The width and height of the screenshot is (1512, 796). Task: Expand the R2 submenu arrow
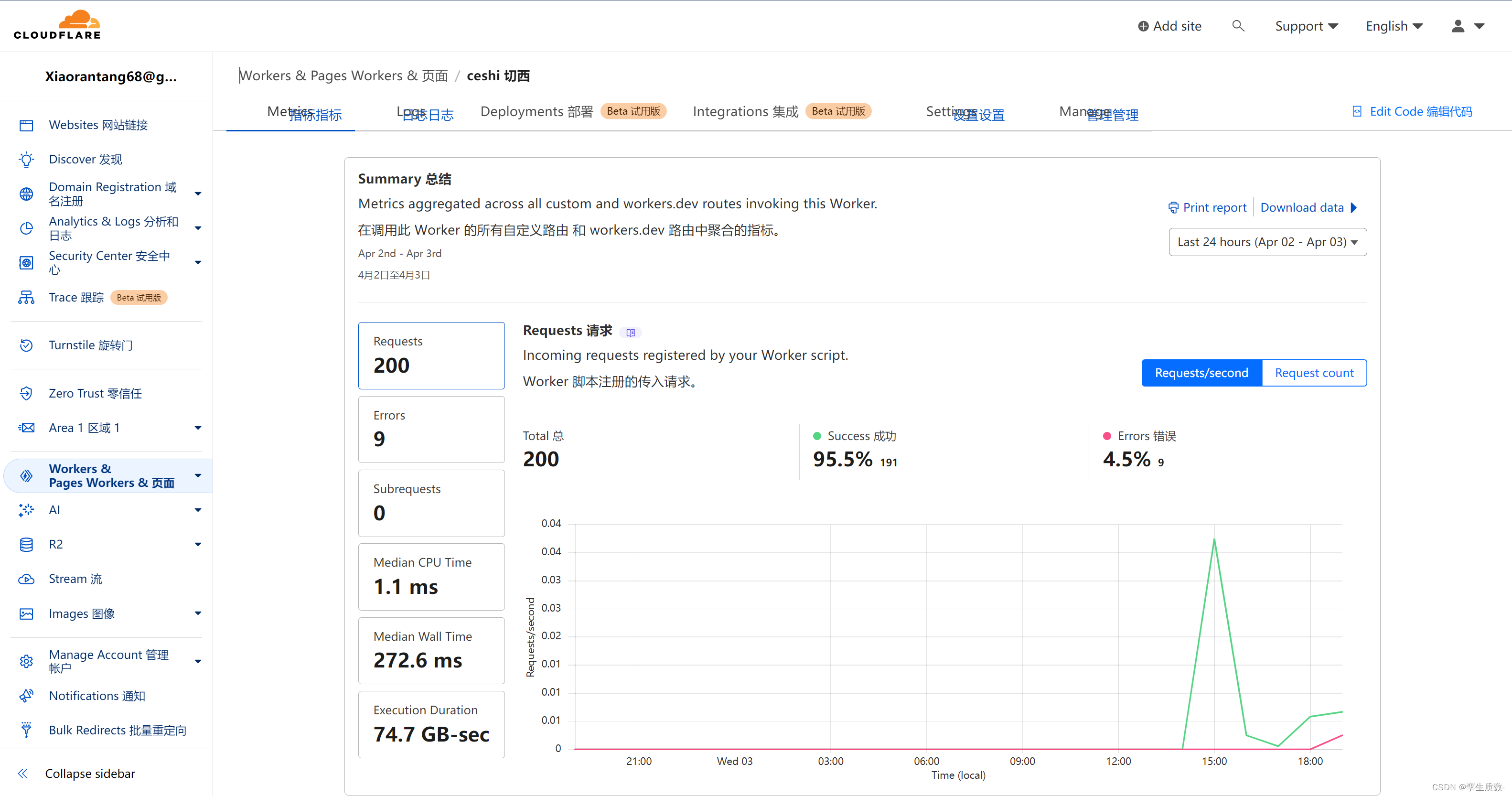(198, 544)
